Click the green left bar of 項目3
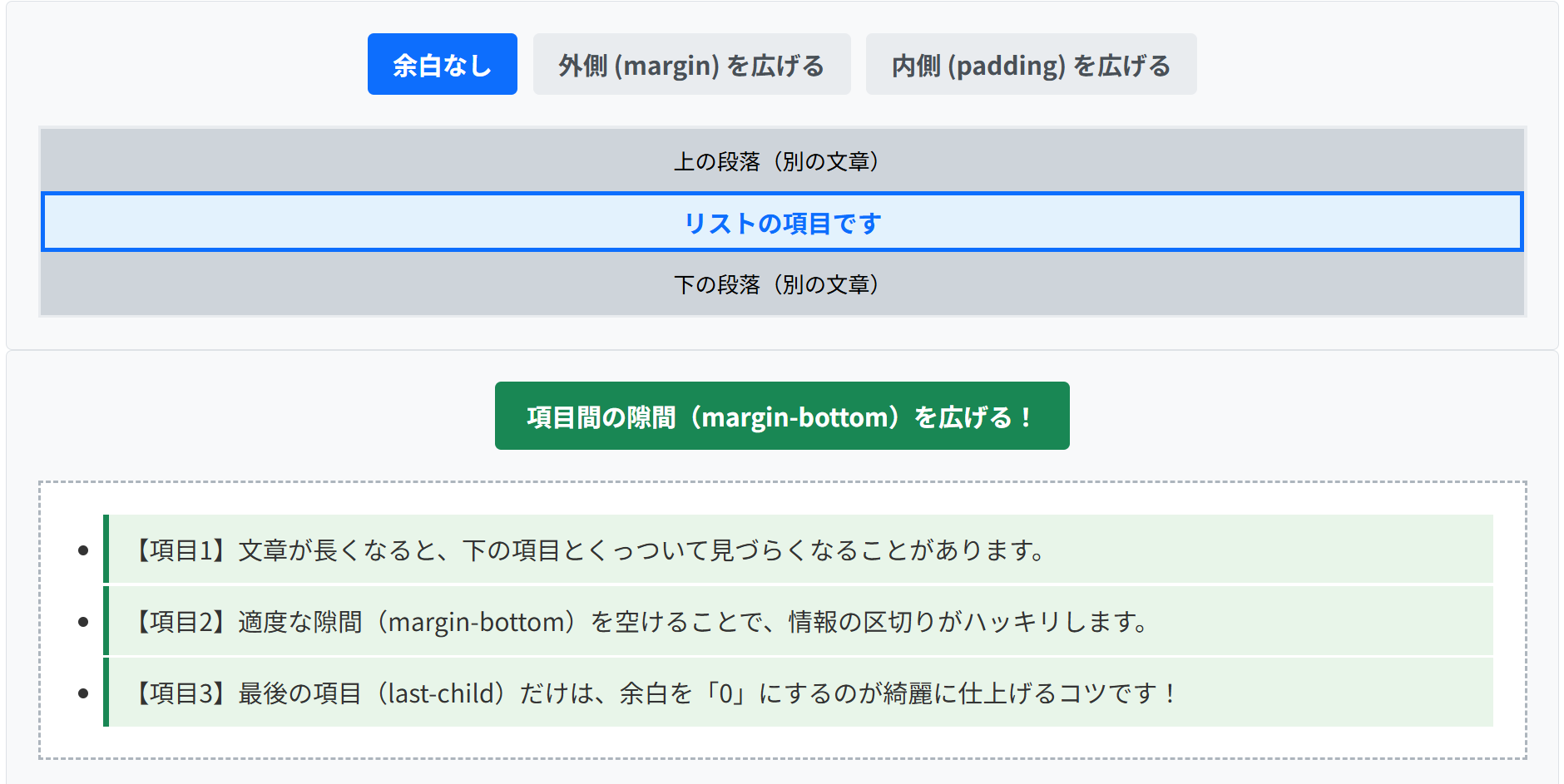This screenshot has width=1564, height=784. pos(106,693)
